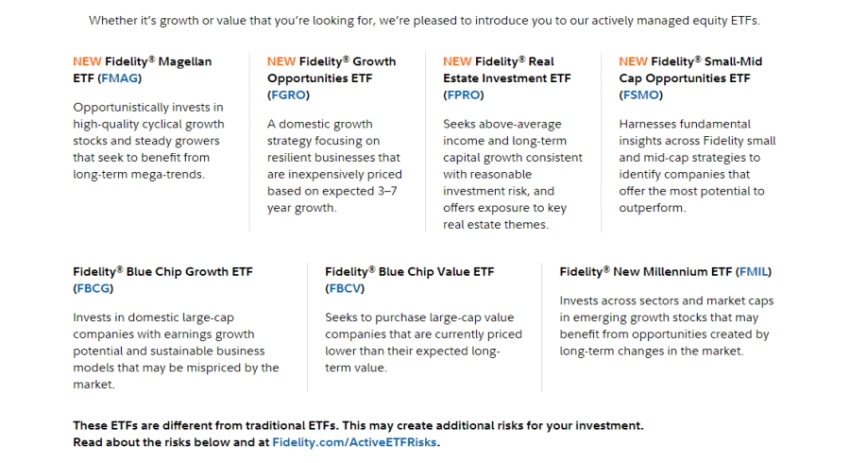The image size is (850, 463).
Task: Click the Fidelity Small-Mid Cap Opportunities heading
Action: coord(690,78)
